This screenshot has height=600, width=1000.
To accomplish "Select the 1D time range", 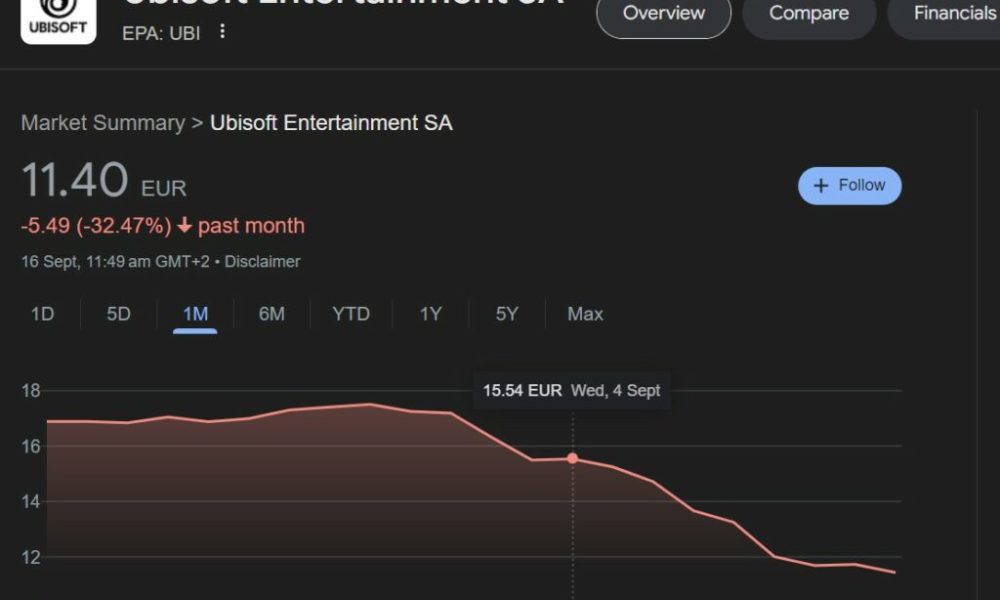I will [43, 314].
